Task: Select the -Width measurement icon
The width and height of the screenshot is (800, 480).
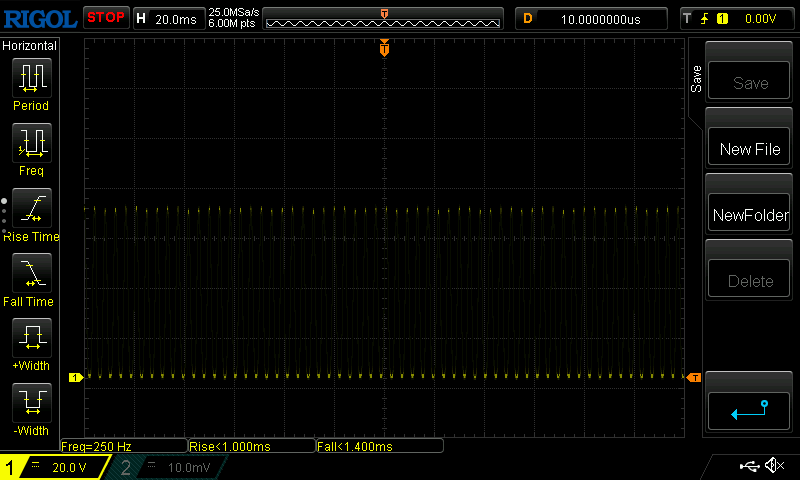Action: click(32, 402)
